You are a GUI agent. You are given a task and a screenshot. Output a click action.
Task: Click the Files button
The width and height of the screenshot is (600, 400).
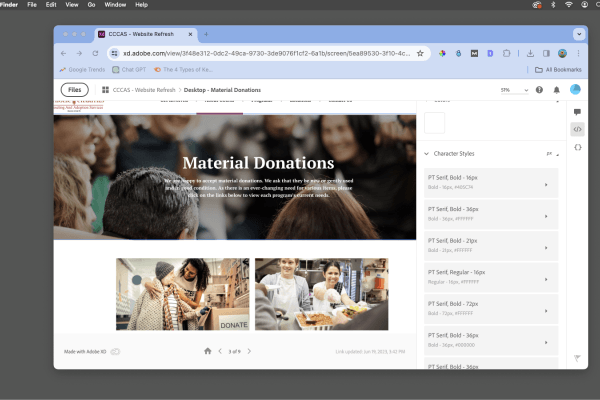tap(75, 90)
